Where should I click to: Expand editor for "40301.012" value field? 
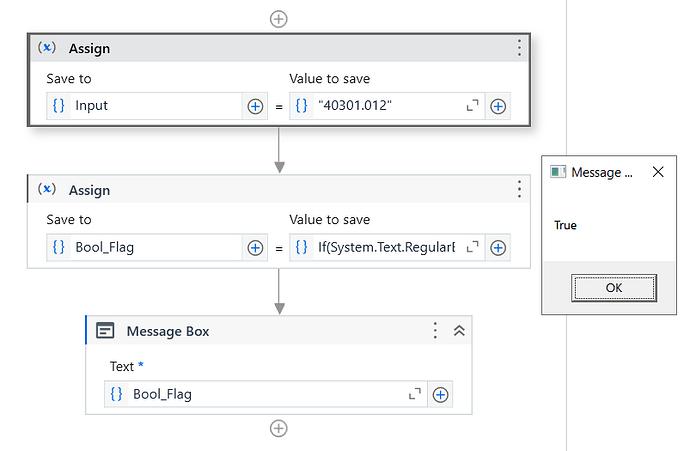pyautogui.click(x=473, y=106)
